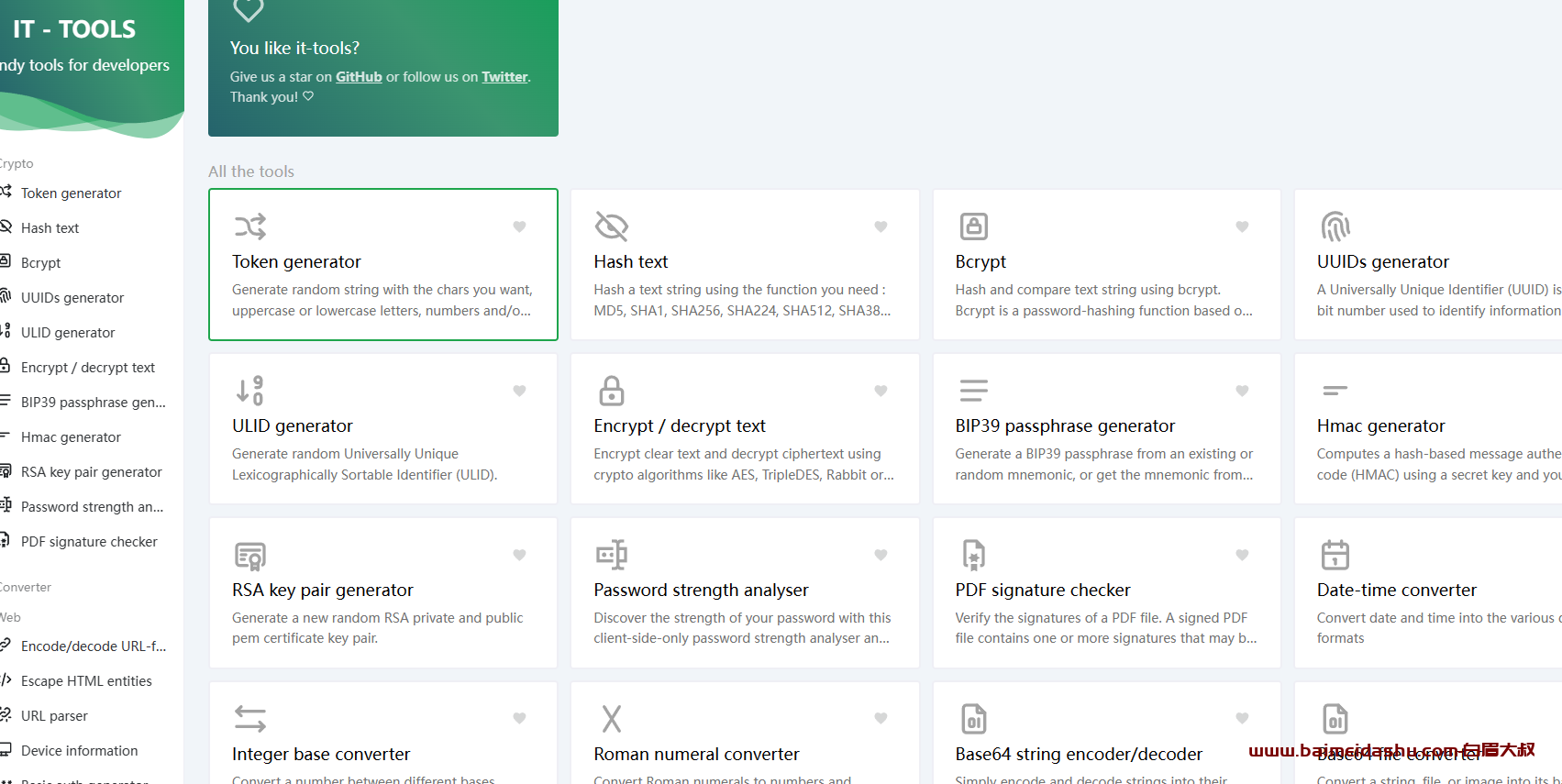
Task: Add RSA key pair generator to favorites
Action: tap(519, 555)
